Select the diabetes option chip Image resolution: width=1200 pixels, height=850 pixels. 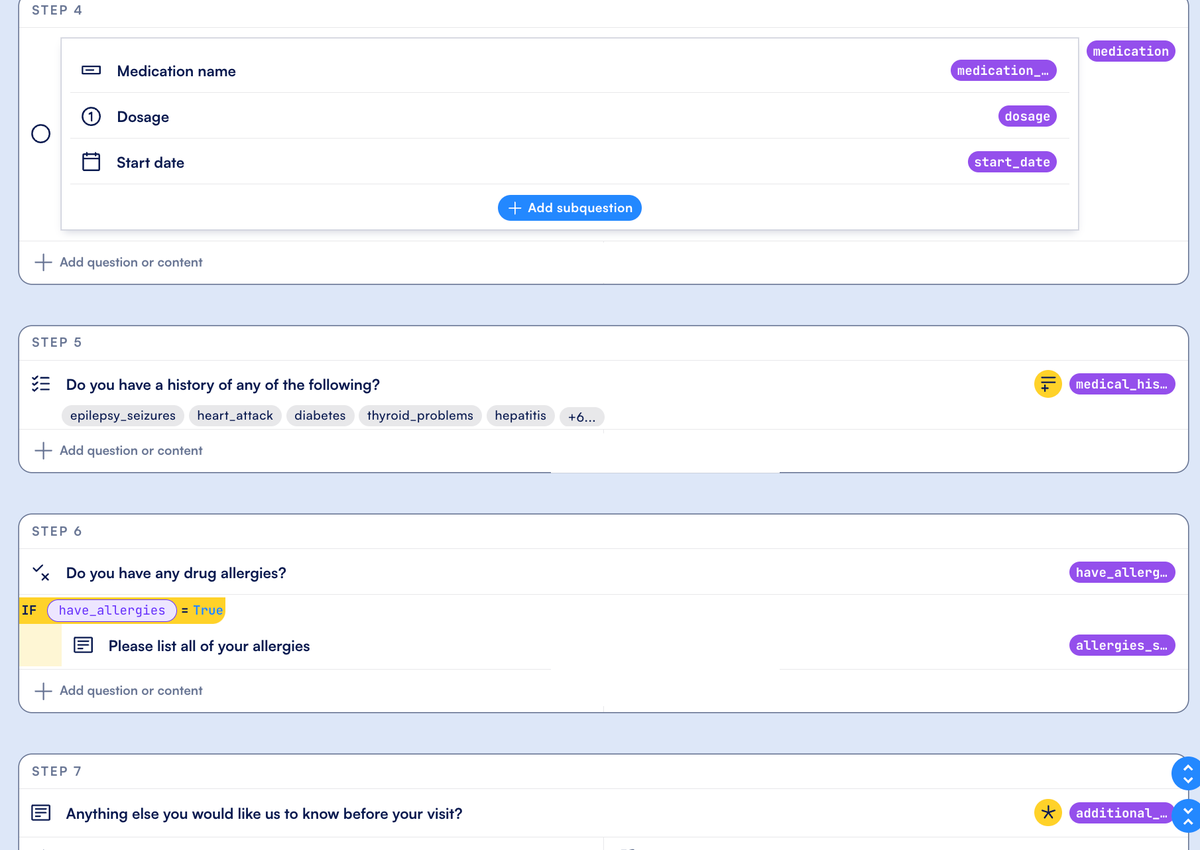(320, 415)
